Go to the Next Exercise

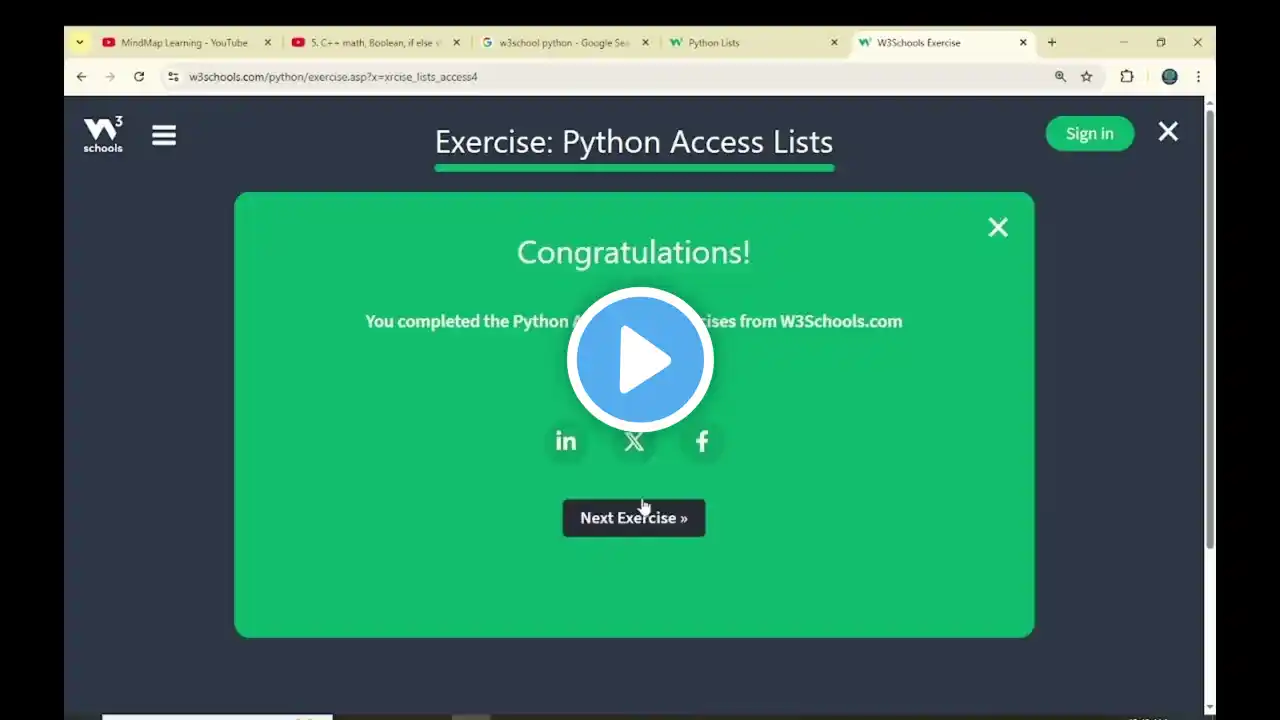634,518
